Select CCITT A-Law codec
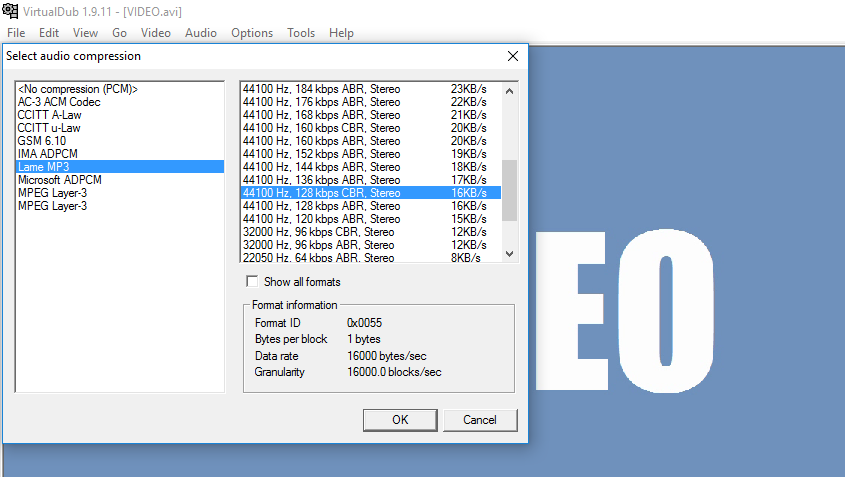The width and height of the screenshot is (845, 477). (x=120, y=115)
